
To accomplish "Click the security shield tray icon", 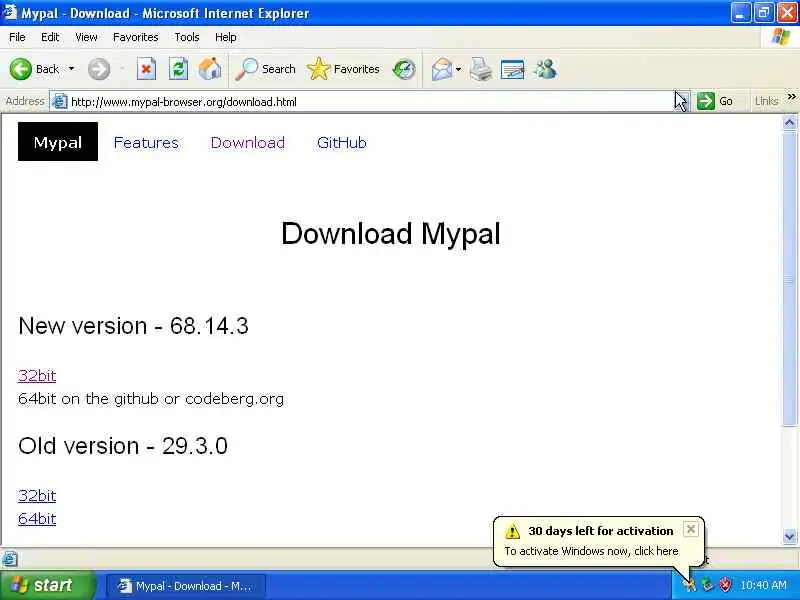I will (x=724, y=585).
